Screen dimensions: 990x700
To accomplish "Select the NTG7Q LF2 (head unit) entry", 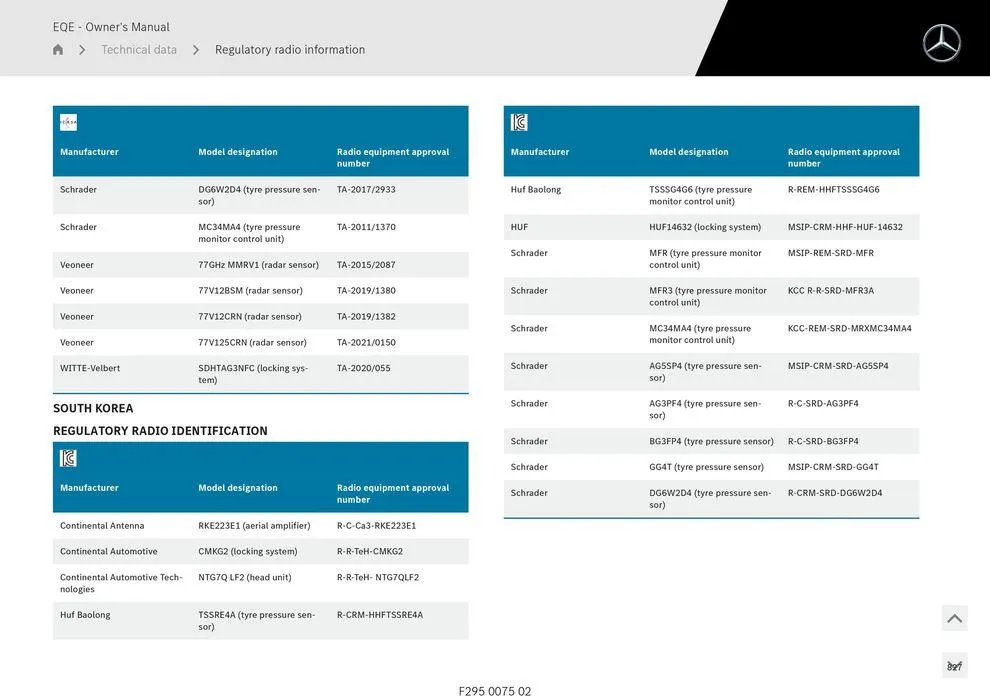I will [x=245, y=578].
